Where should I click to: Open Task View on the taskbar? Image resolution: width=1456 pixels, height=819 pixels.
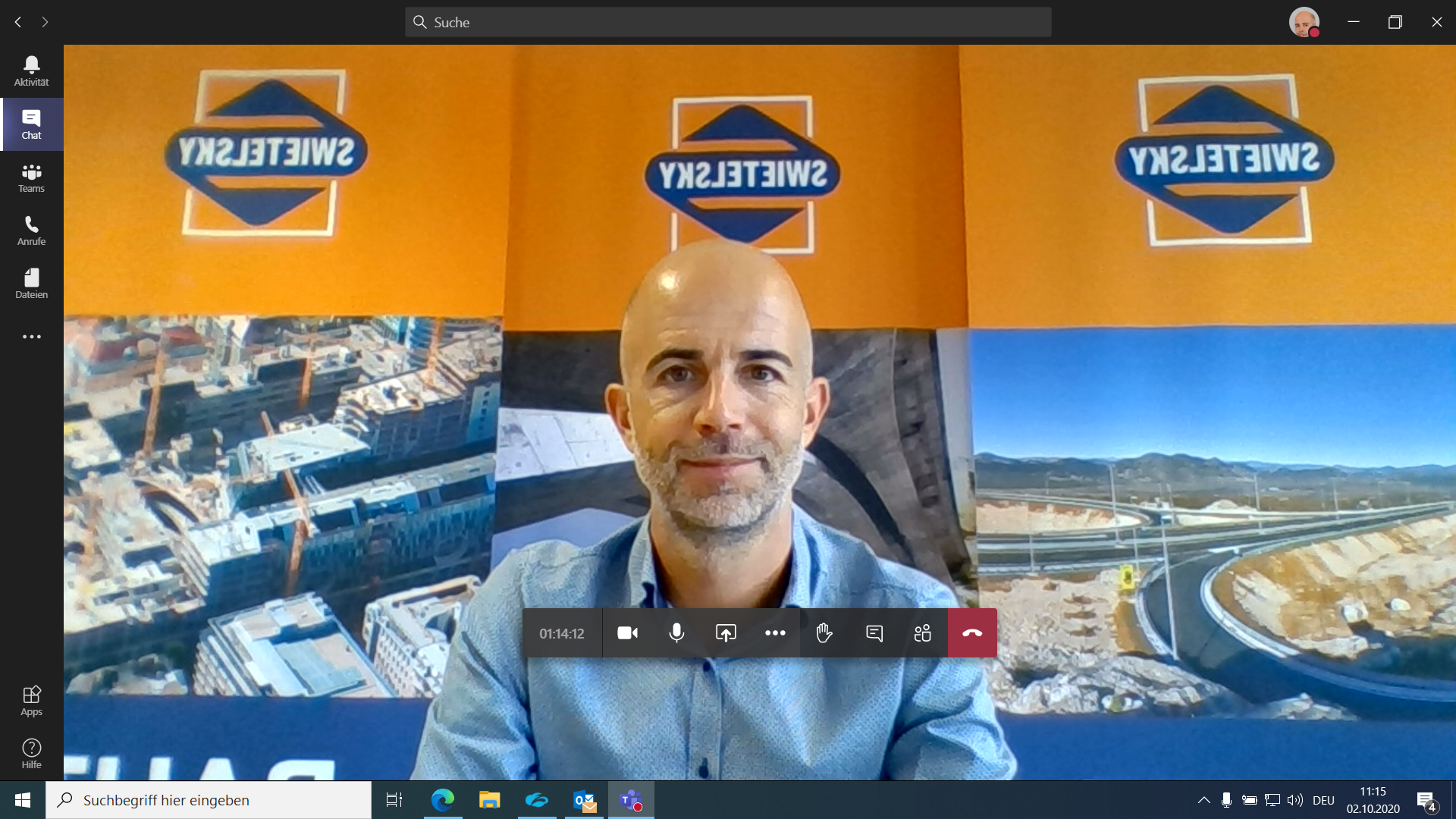click(394, 800)
